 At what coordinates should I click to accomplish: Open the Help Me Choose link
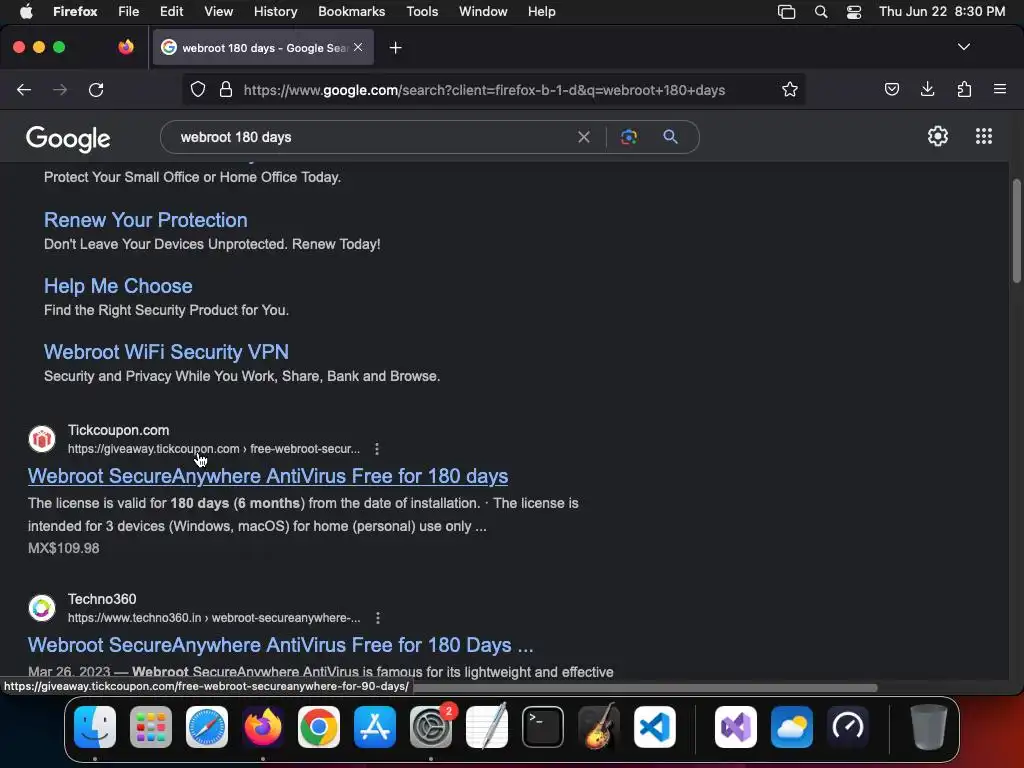118,286
